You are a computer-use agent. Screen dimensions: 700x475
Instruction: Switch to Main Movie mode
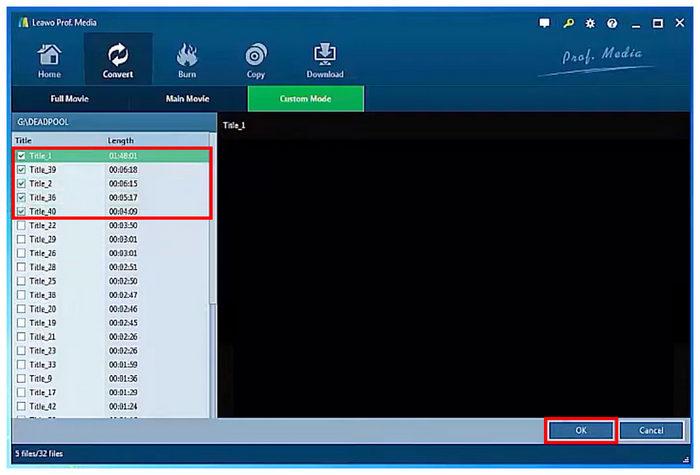click(188, 99)
